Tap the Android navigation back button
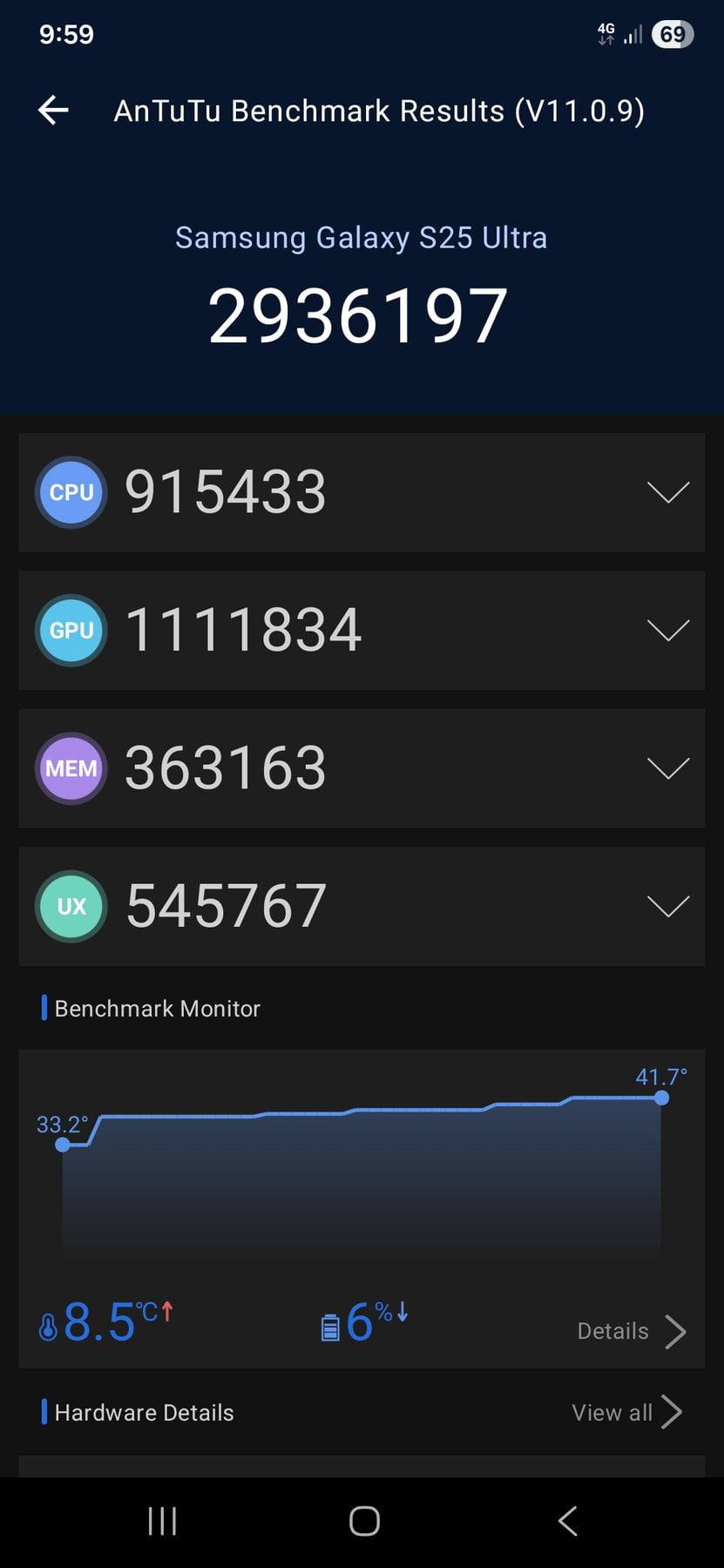The width and height of the screenshot is (724, 1568). tap(567, 1521)
